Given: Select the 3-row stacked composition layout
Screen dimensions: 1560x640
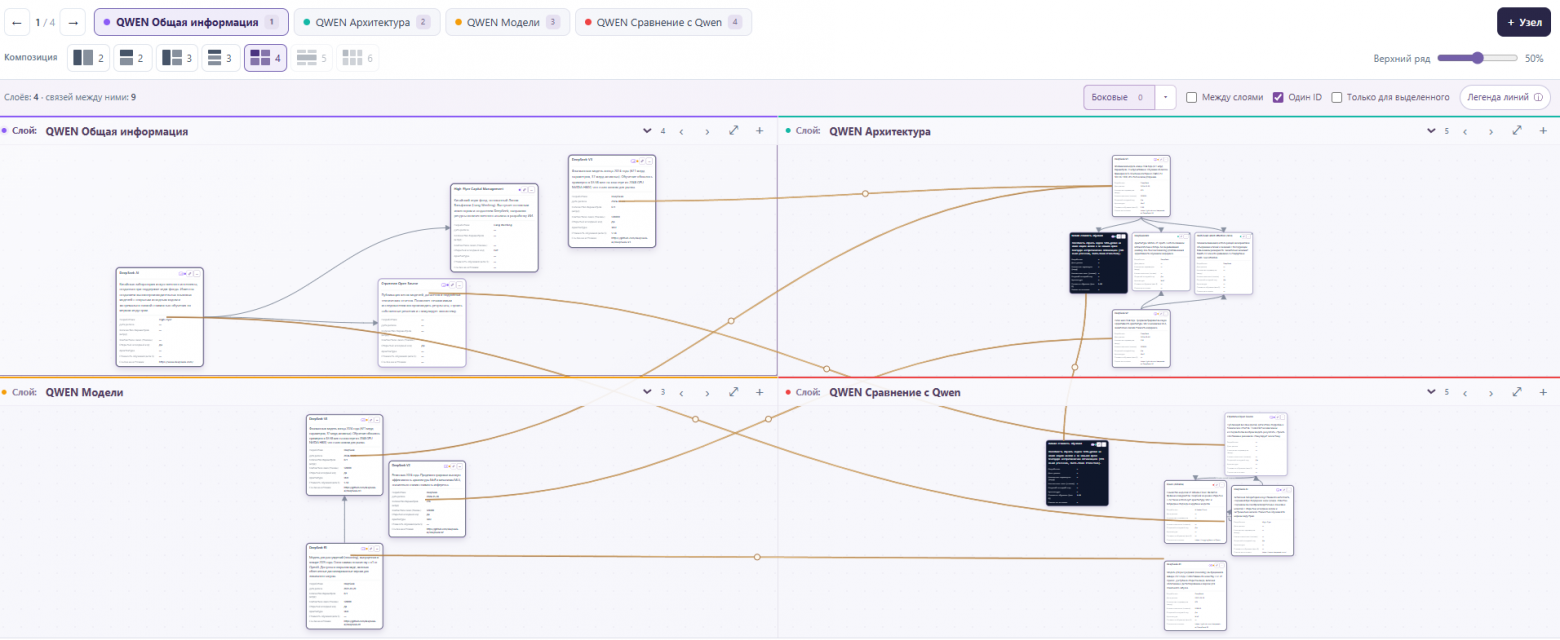Looking at the screenshot, I should point(220,58).
